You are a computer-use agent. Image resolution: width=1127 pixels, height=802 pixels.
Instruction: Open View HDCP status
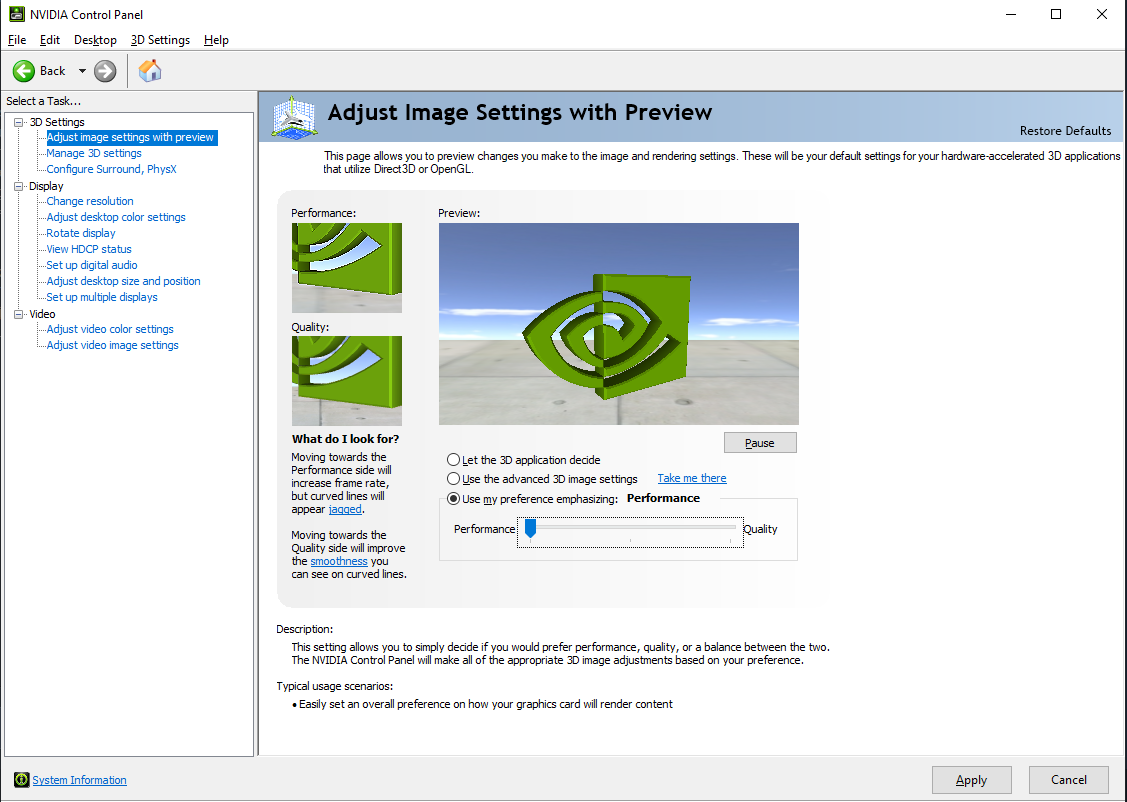pyautogui.click(x=89, y=249)
